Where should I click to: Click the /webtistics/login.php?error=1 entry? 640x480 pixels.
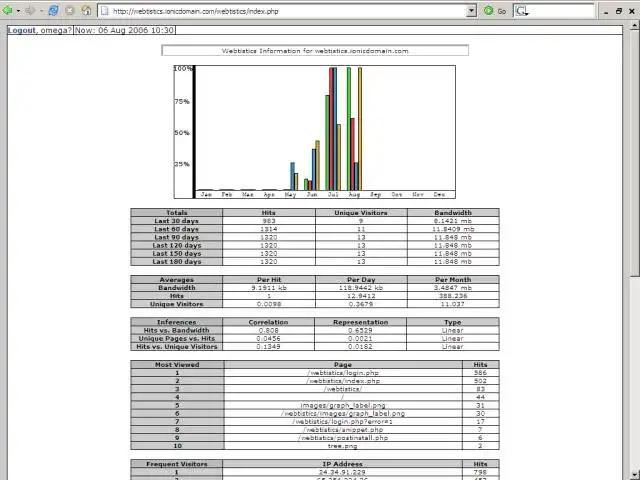(343, 422)
